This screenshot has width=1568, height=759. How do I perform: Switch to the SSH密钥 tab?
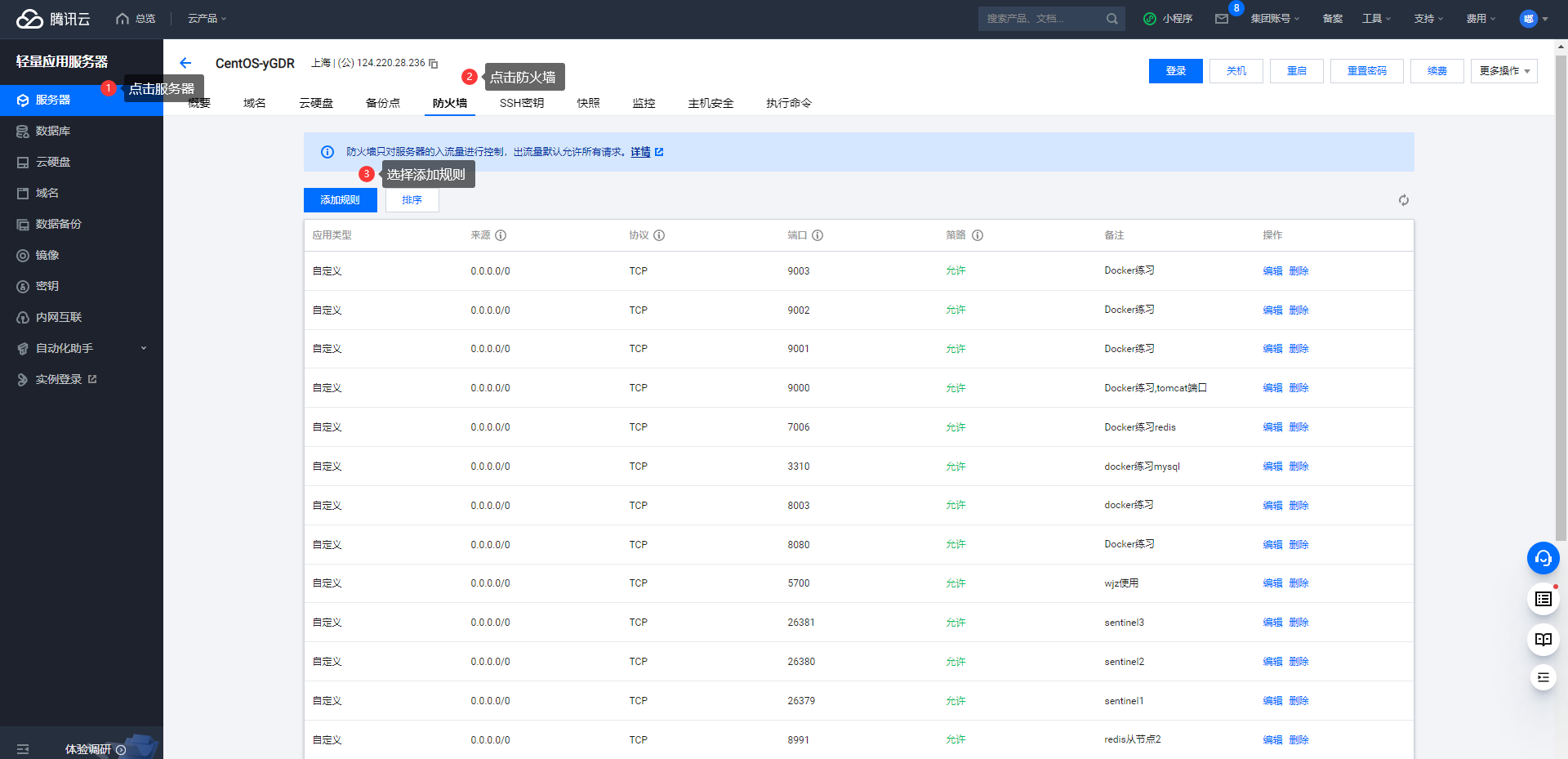[521, 103]
